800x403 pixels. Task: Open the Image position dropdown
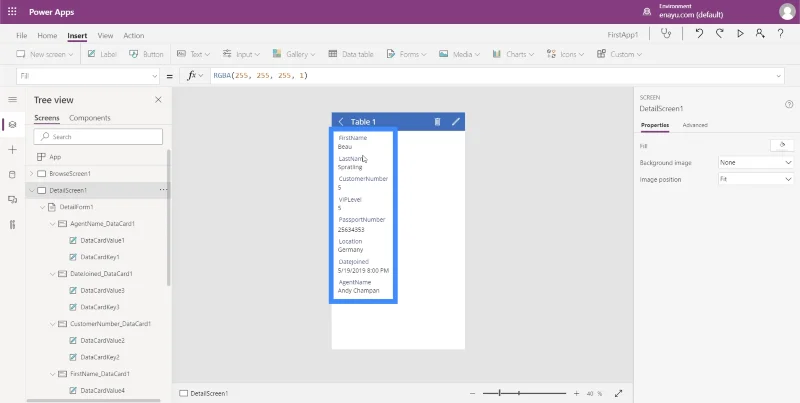756,179
